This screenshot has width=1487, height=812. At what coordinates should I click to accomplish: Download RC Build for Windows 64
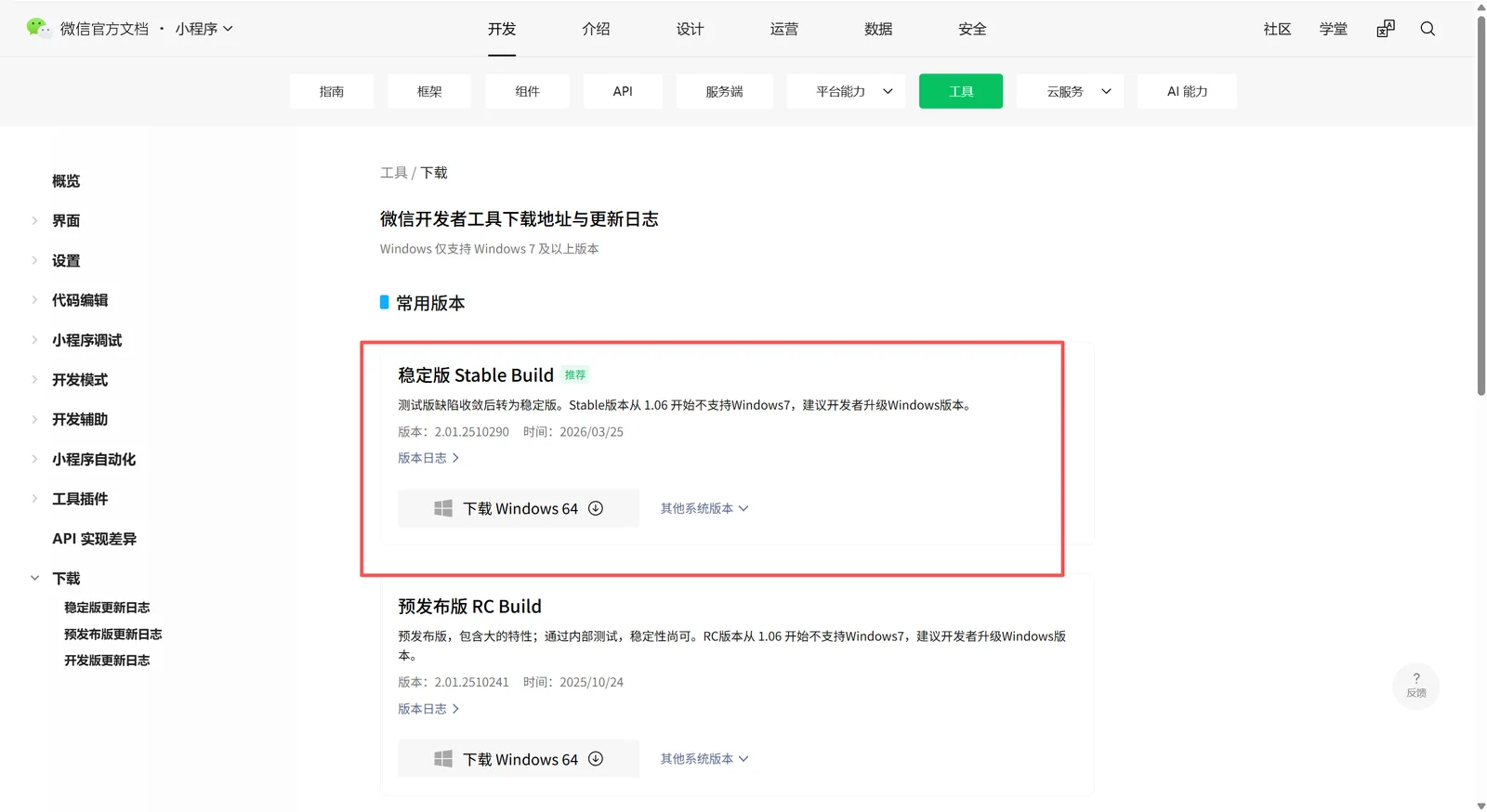click(x=519, y=759)
